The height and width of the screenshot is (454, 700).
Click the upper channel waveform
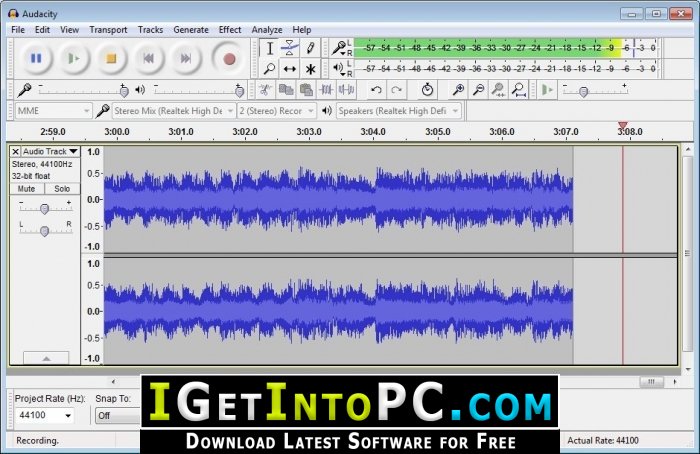click(x=338, y=199)
